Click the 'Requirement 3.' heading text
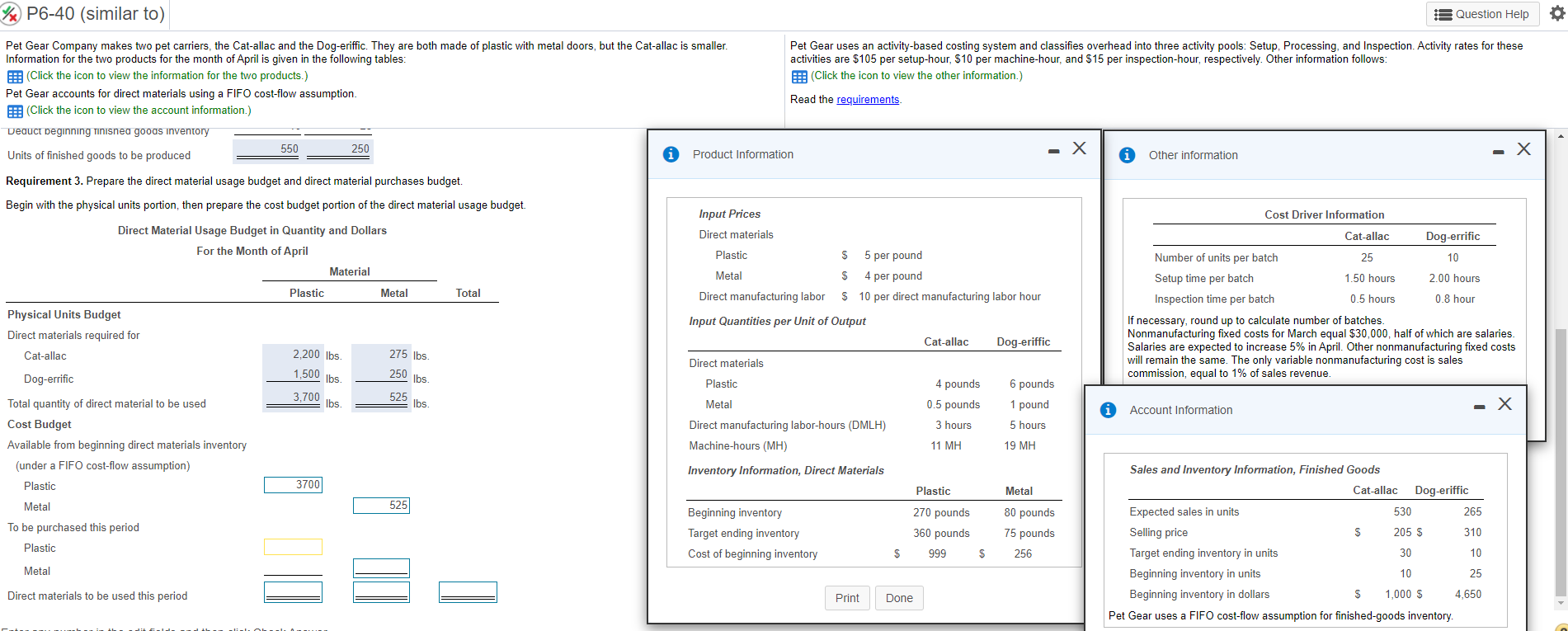Viewport: 1568px width, 631px height. [x=45, y=181]
